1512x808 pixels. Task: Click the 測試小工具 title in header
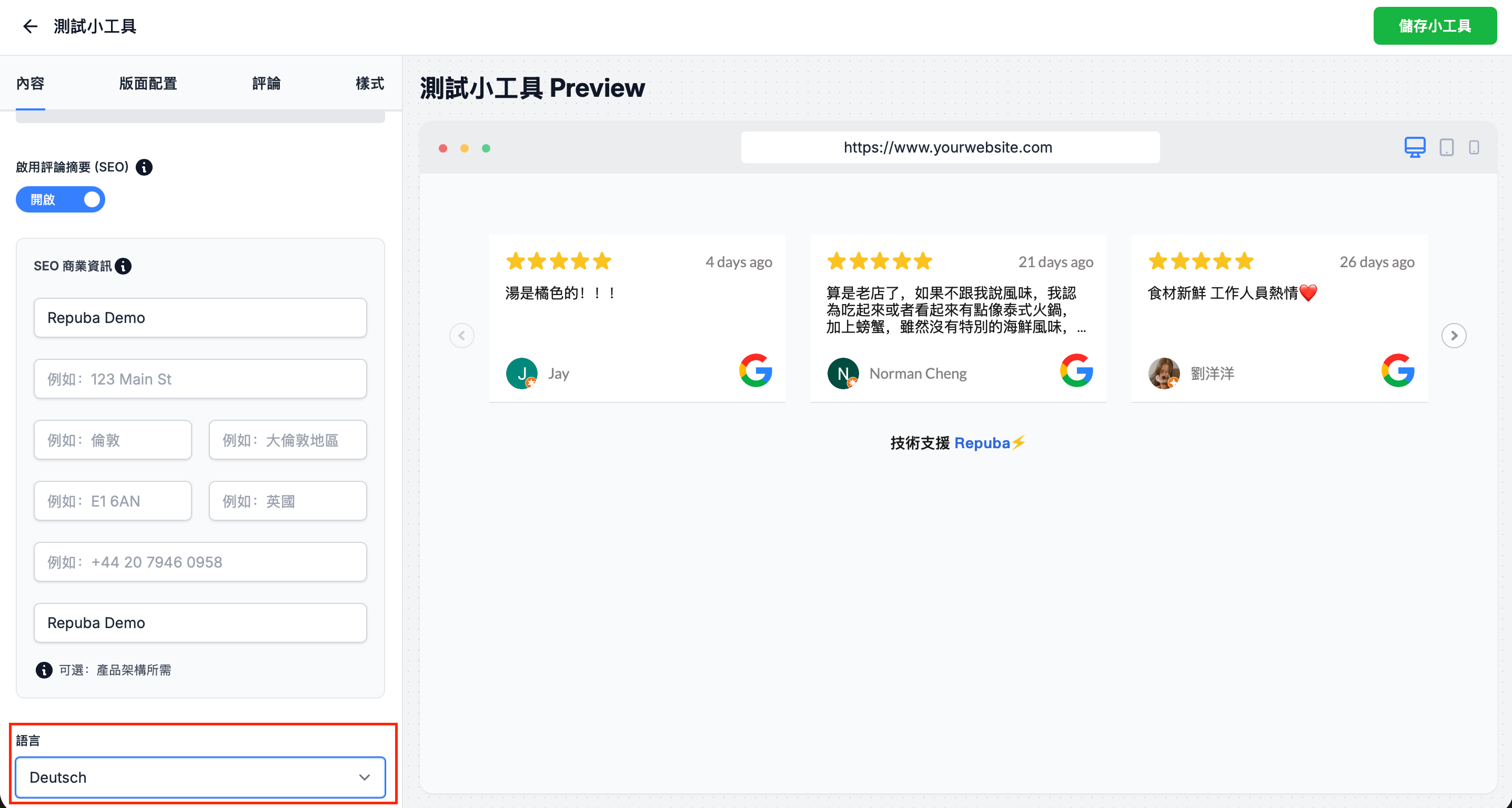pyautogui.click(x=95, y=26)
